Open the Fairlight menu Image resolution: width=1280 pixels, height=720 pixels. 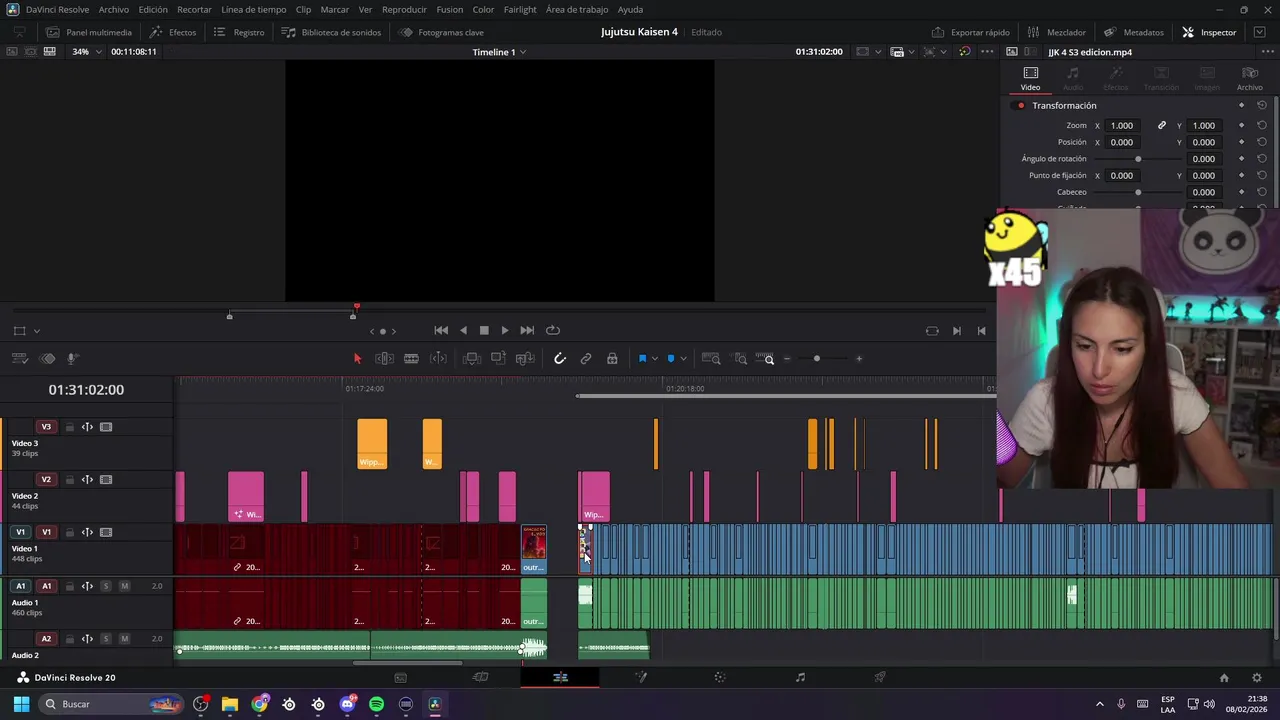[520, 9]
